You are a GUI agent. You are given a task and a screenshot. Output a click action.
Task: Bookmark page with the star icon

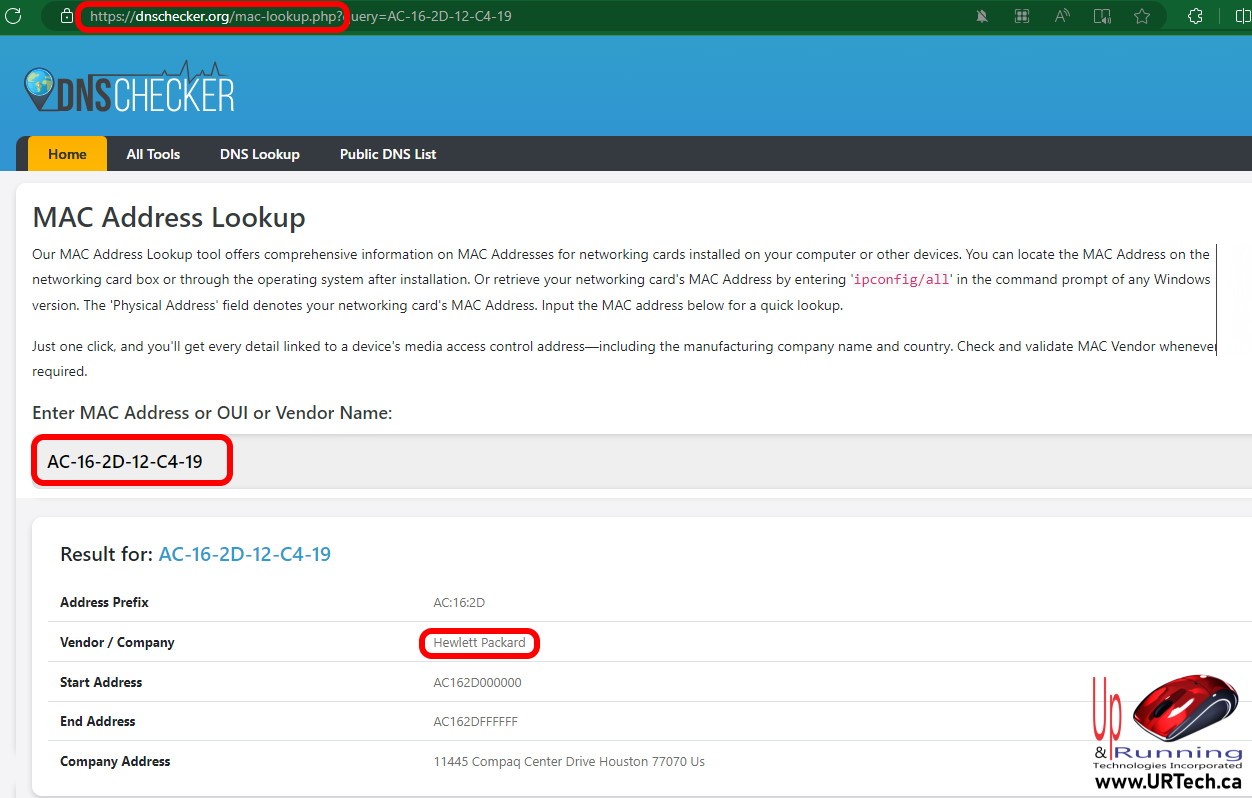1142,16
